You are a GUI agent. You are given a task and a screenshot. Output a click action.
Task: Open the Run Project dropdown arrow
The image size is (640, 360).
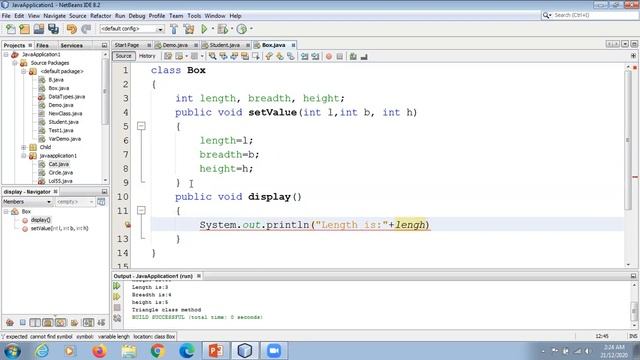point(212,29)
